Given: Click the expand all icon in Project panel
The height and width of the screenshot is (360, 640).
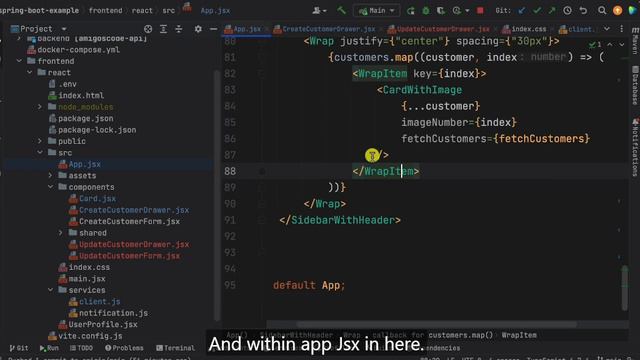Looking at the screenshot, I should 163,29.
